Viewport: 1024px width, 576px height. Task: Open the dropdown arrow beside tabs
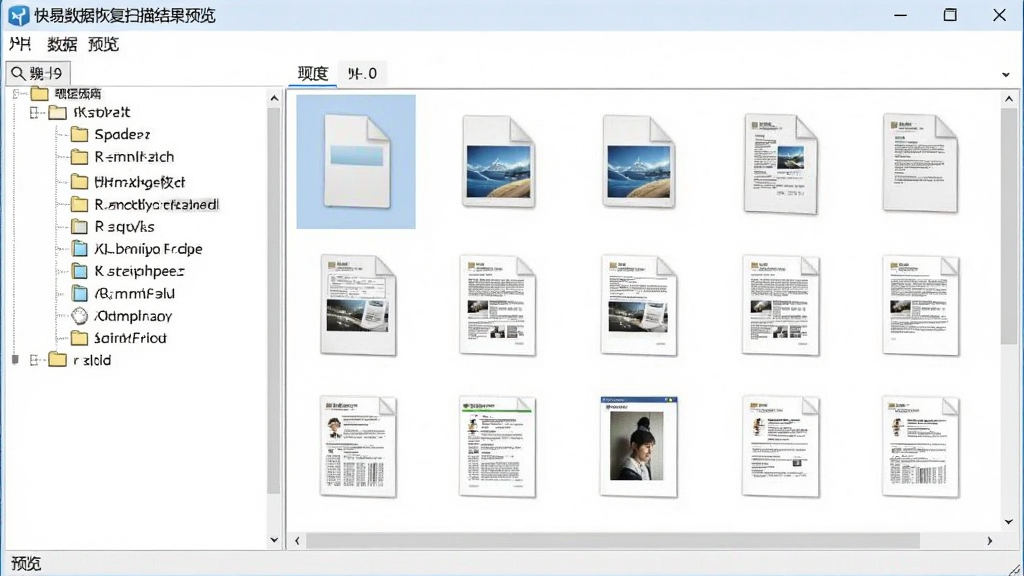click(x=1006, y=74)
